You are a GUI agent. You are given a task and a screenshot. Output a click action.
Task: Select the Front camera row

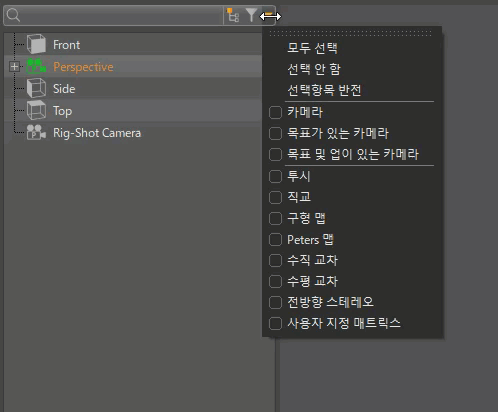[x=133, y=44]
